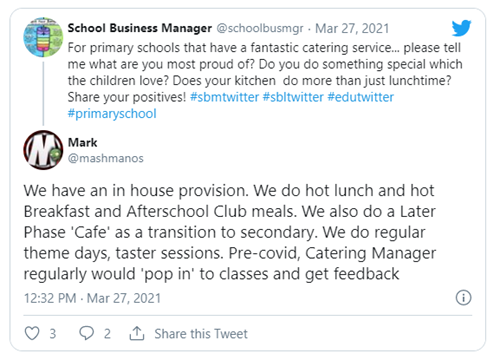The image size is (500, 360).
Task: Open Mark's profile avatar
Action: coord(43,150)
